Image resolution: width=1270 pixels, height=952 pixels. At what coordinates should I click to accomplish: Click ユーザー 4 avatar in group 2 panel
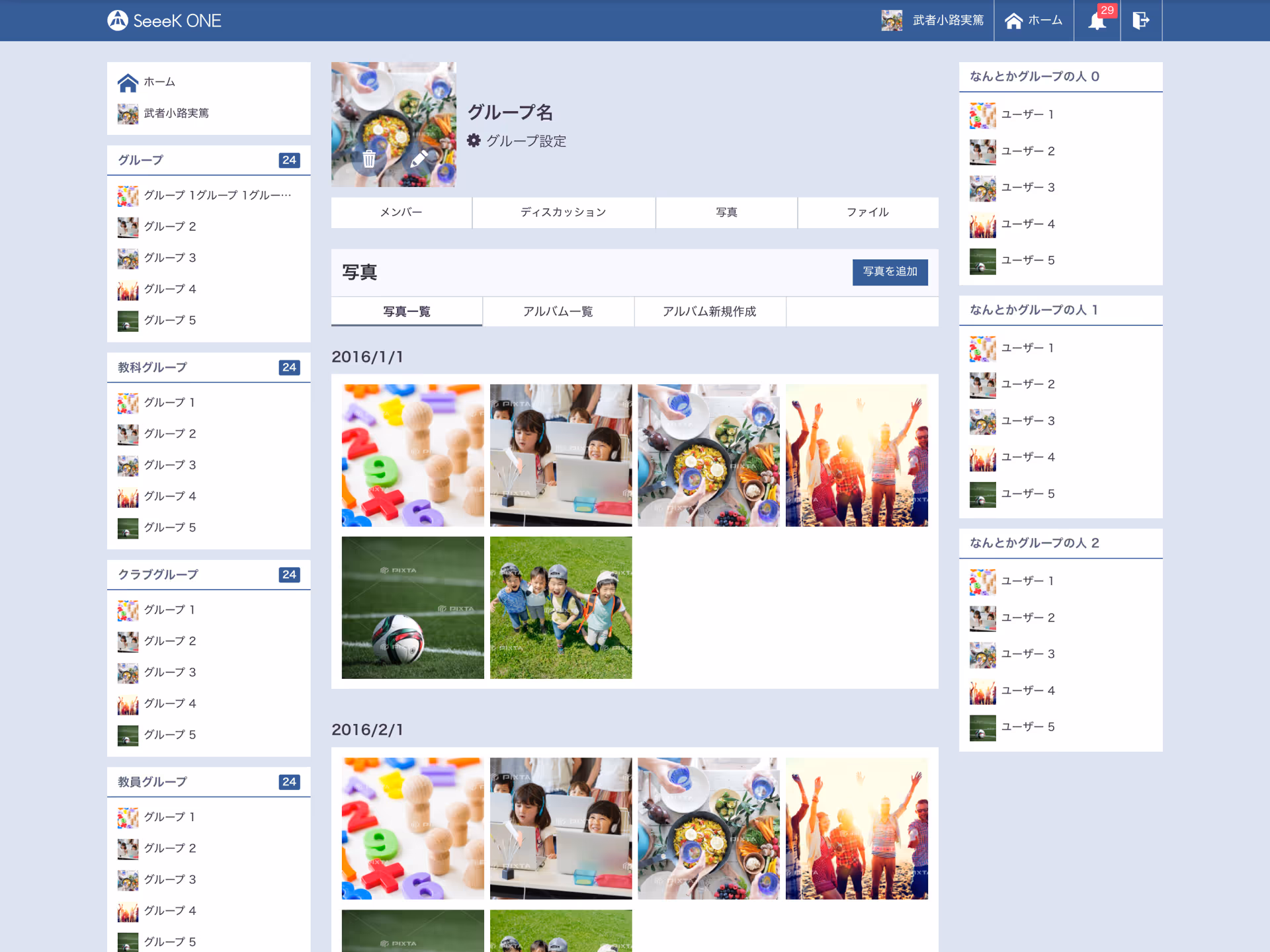click(x=982, y=691)
